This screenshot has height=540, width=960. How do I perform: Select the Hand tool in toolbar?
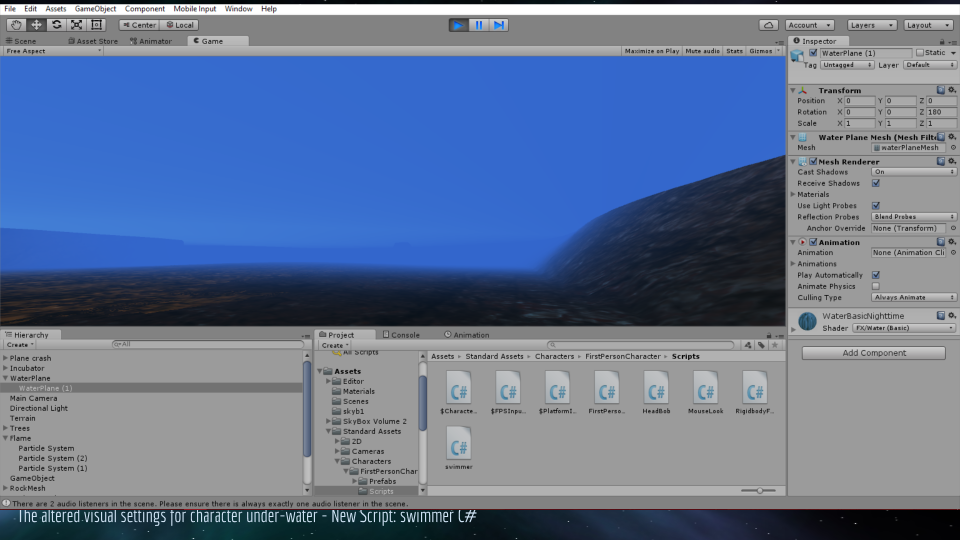click(16, 25)
